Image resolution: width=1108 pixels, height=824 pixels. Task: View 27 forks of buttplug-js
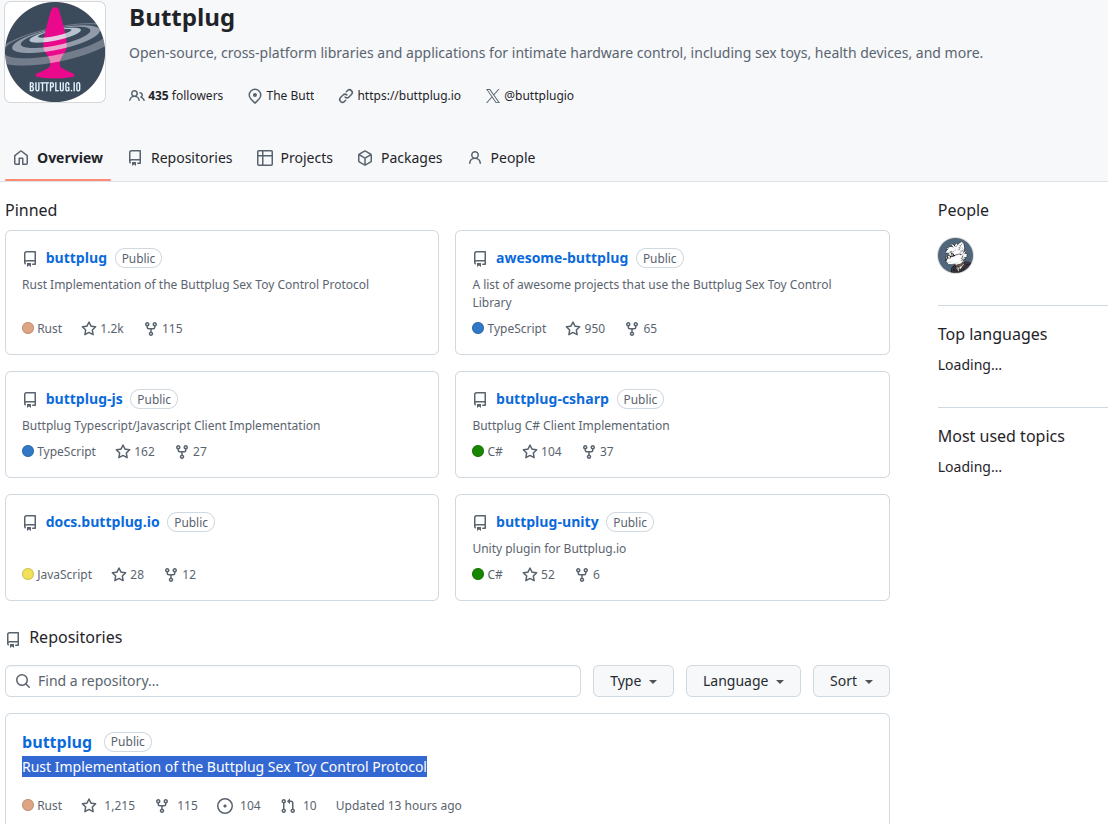191,452
